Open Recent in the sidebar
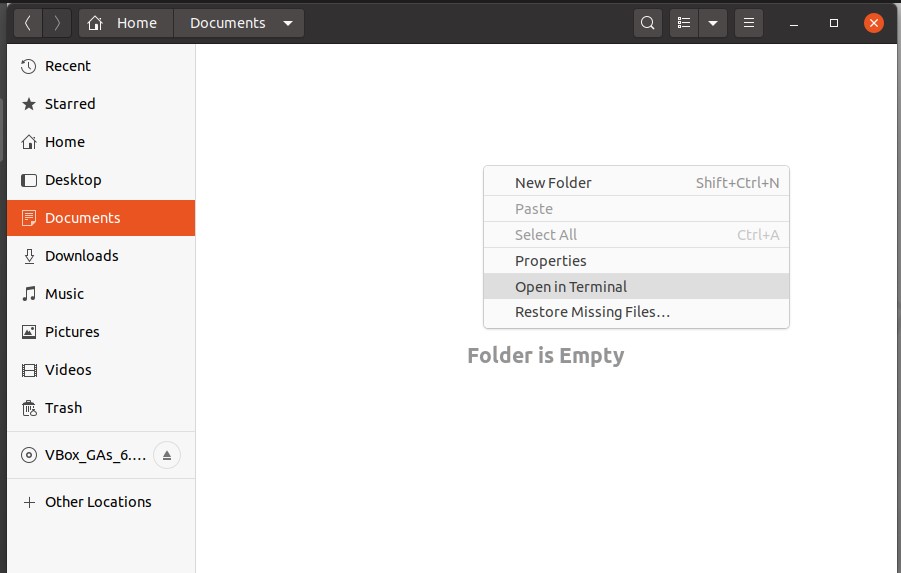901x573 pixels. (x=67, y=66)
